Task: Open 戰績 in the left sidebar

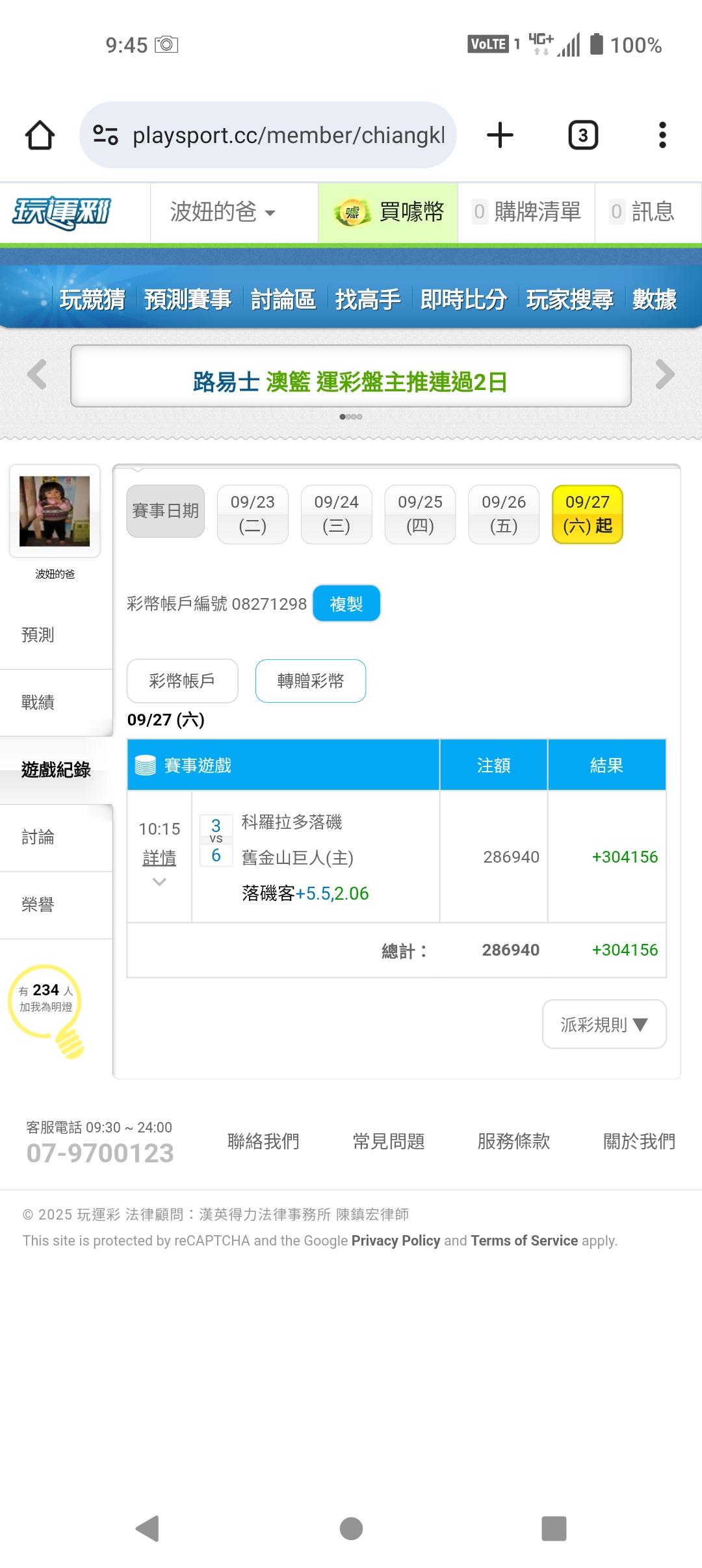Action: pyautogui.click(x=38, y=702)
